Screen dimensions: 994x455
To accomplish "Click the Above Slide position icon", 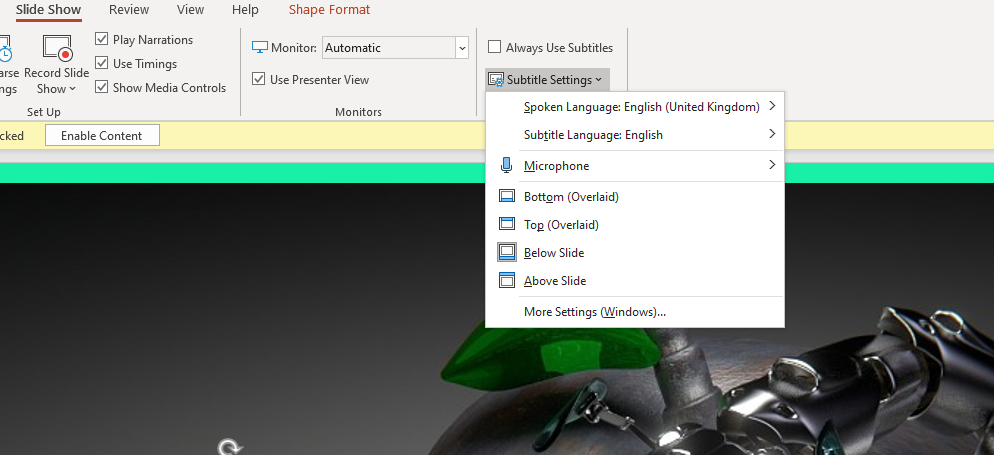I will (507, 280).
